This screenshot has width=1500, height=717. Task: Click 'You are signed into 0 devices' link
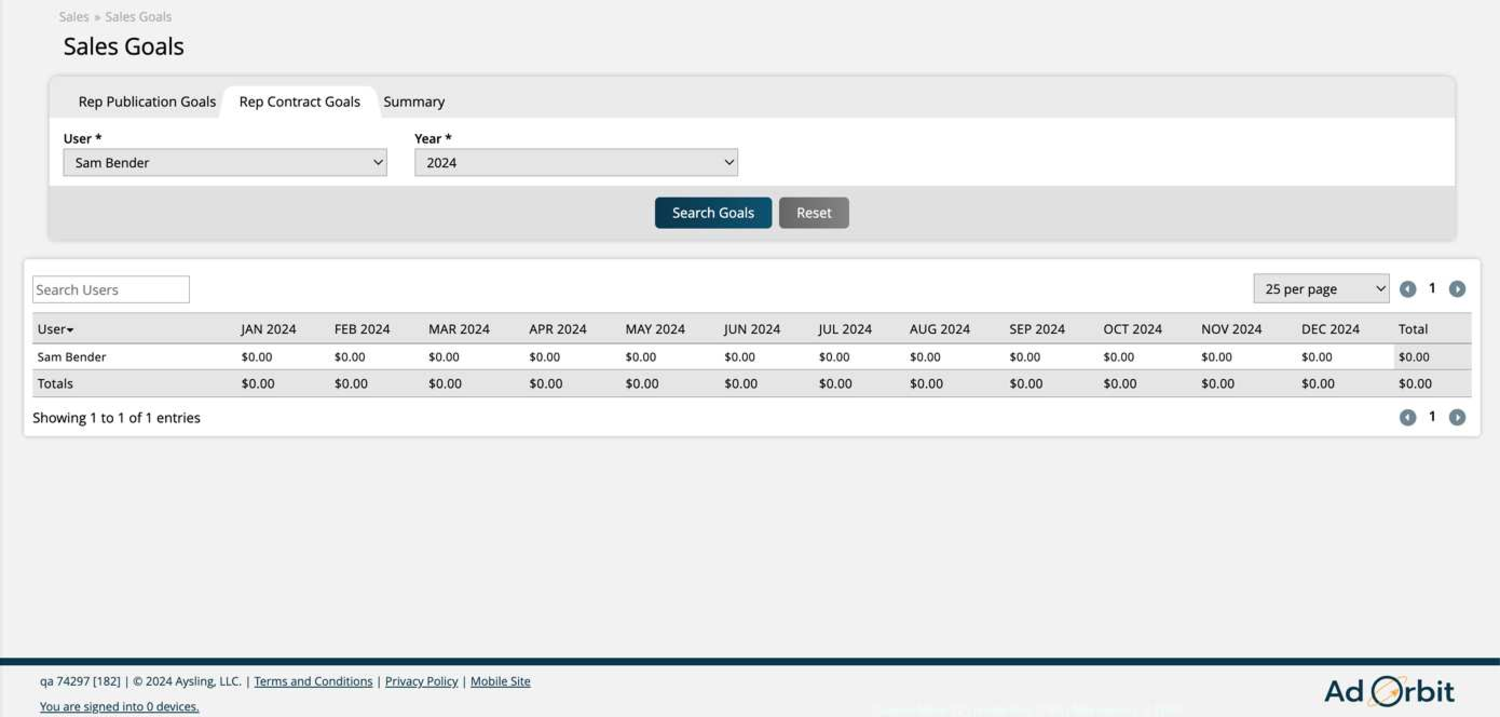(119, 707)
